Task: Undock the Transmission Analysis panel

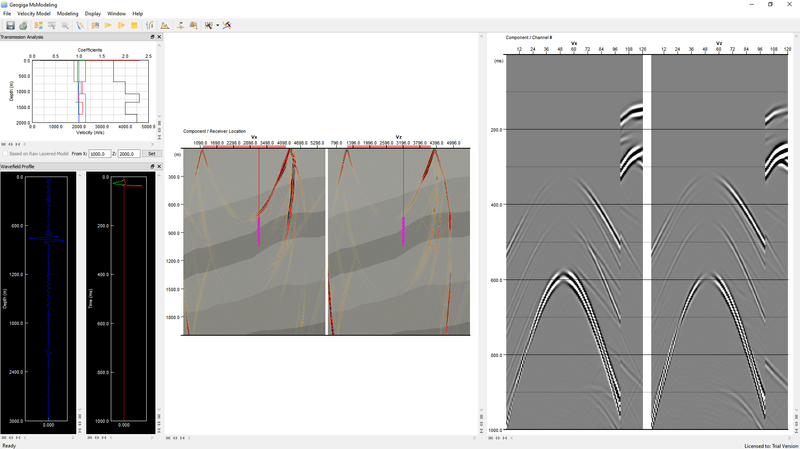Action: (x=152, y=37)
